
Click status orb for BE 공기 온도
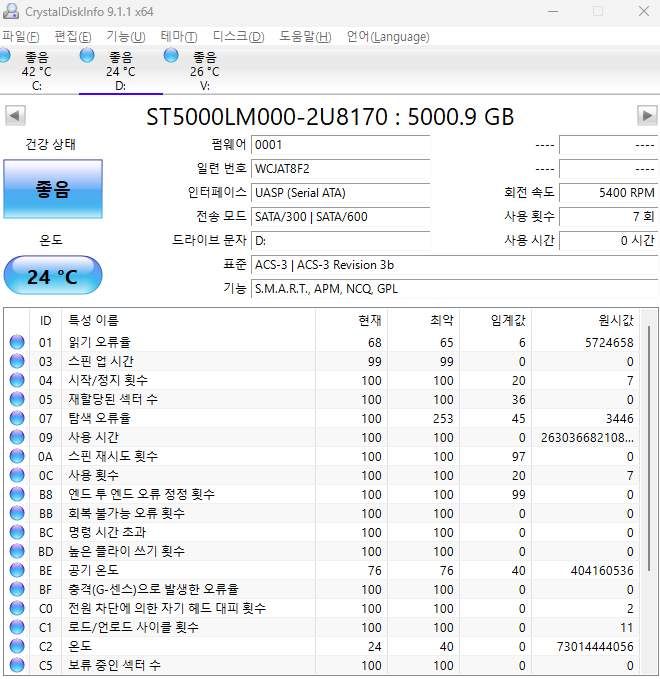pos(17,571)
